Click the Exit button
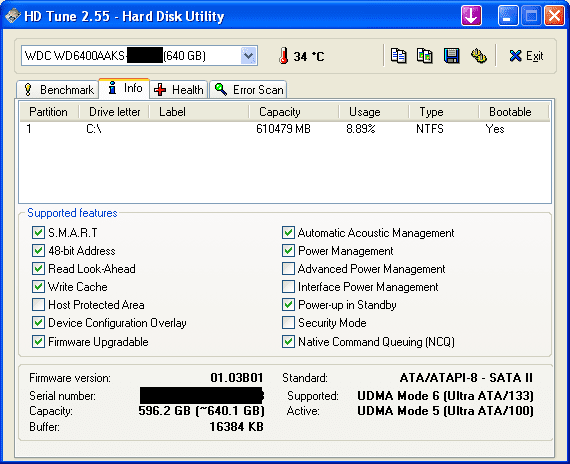 point(526,56)
